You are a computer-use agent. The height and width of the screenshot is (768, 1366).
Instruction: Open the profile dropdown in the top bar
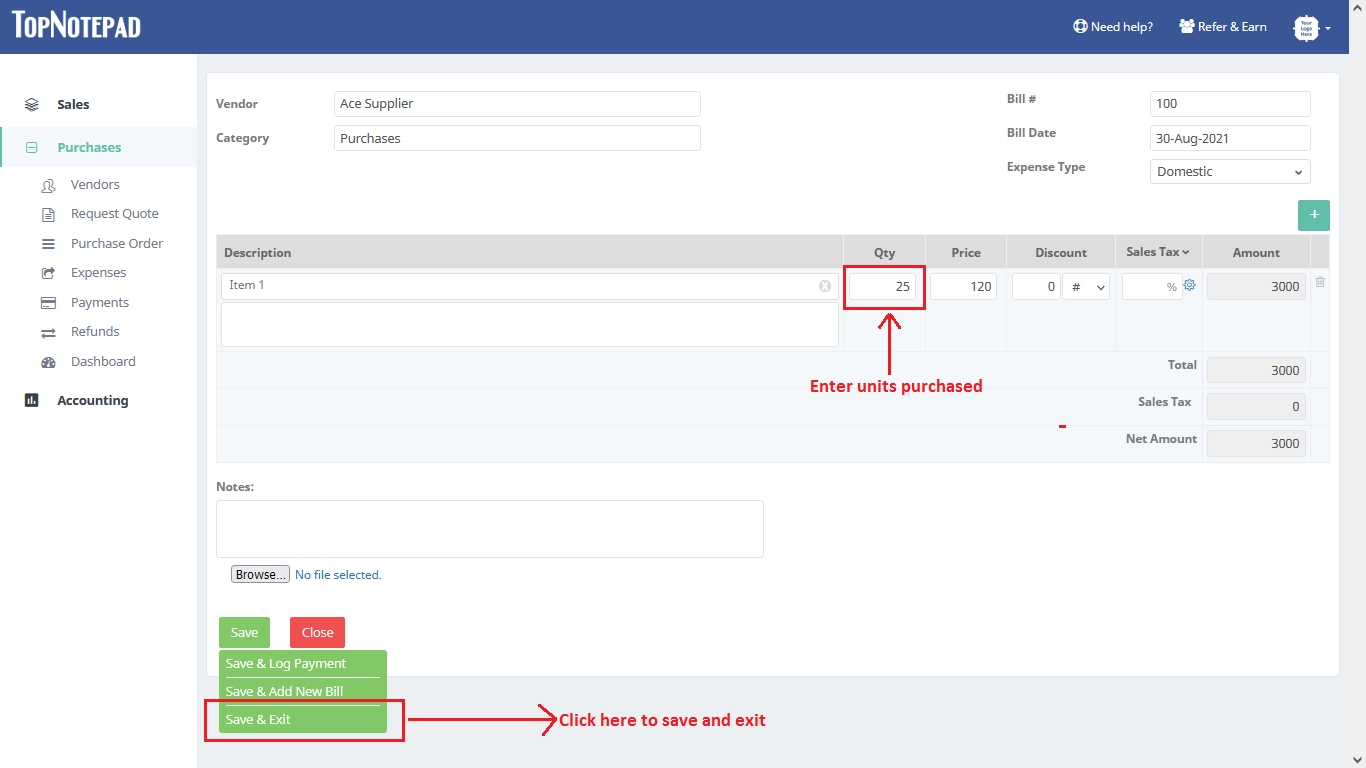[1312, 27]
